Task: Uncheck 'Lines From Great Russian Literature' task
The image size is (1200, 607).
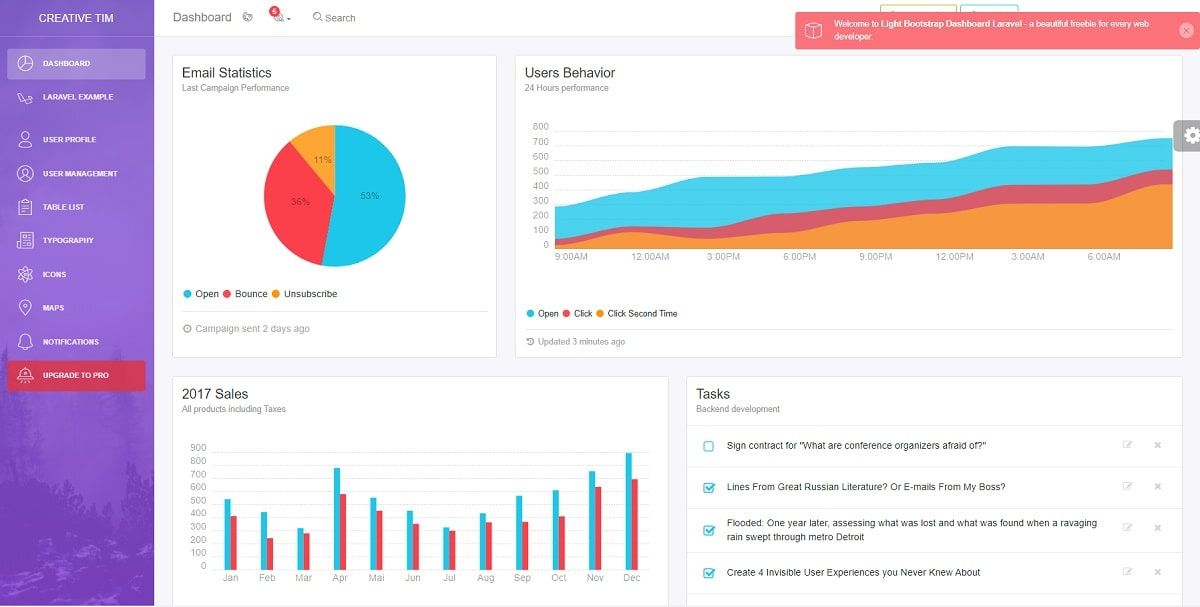Action: [707, 485]
